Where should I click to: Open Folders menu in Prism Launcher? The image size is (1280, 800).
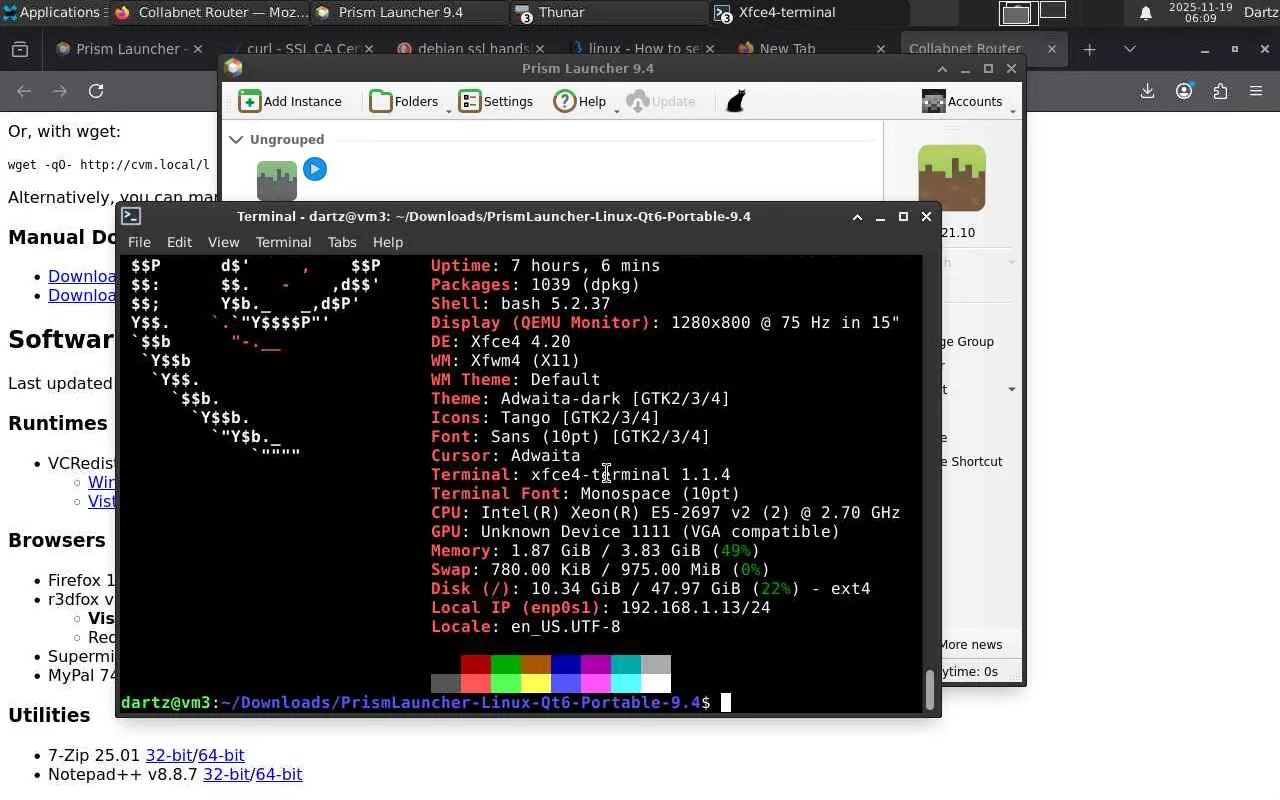click(x=405, y=101)
